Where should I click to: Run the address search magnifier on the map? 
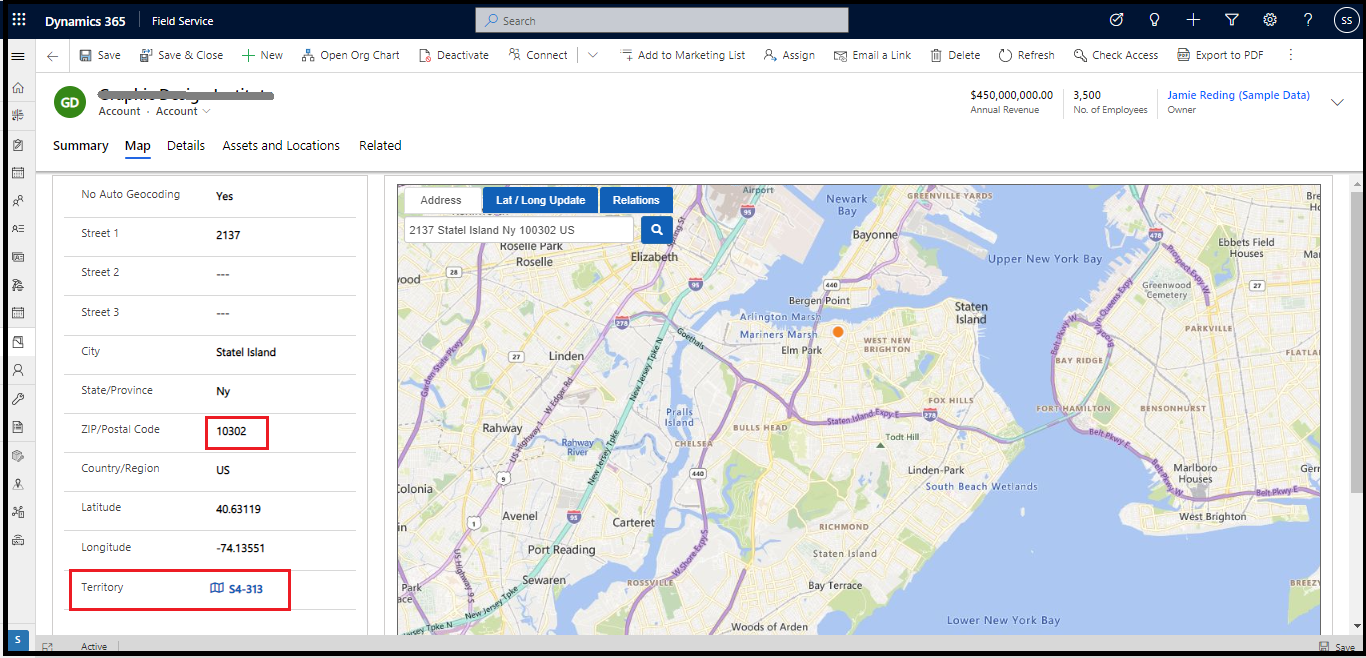[656, 229]
